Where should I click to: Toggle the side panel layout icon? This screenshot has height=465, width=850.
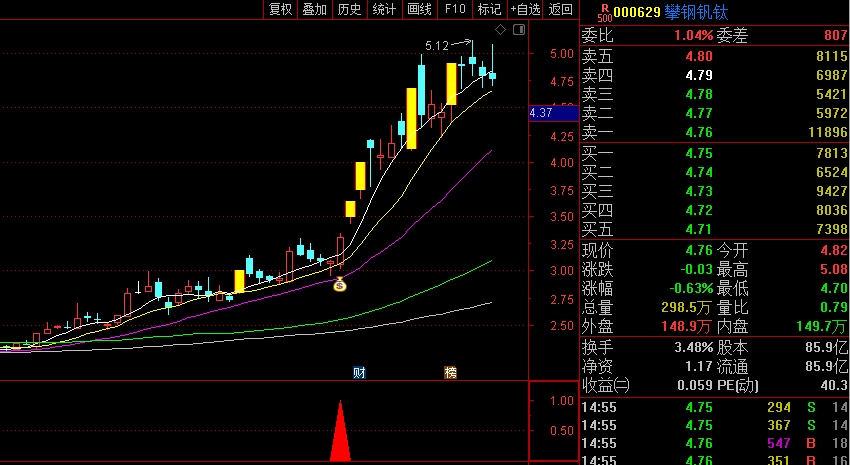pos(519,30)
